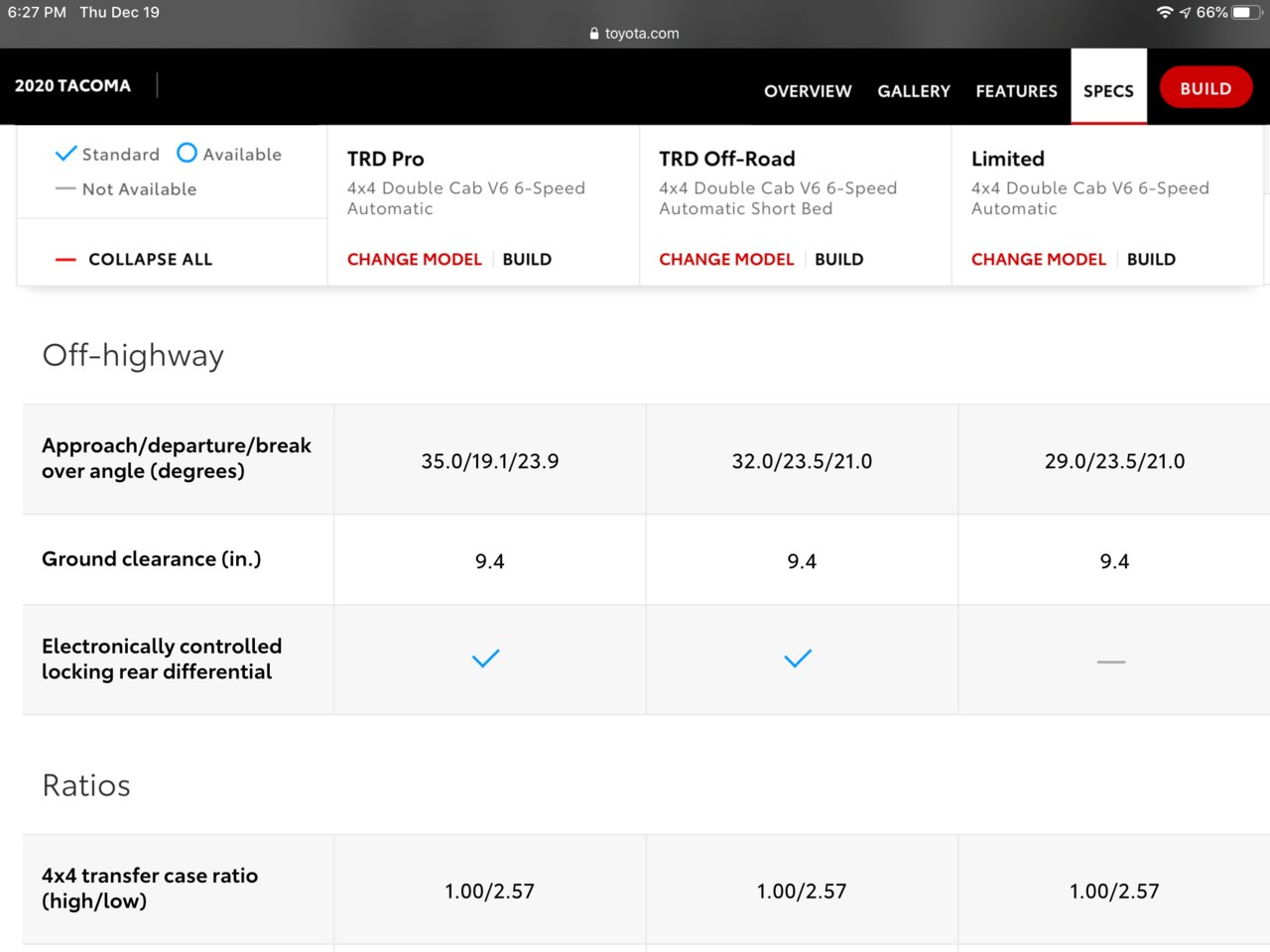This screenshot has height=952, width=1270.
Task: Click TRD Pro transfer case ratio 1.00/2.57
Action: tap(490, 892)
